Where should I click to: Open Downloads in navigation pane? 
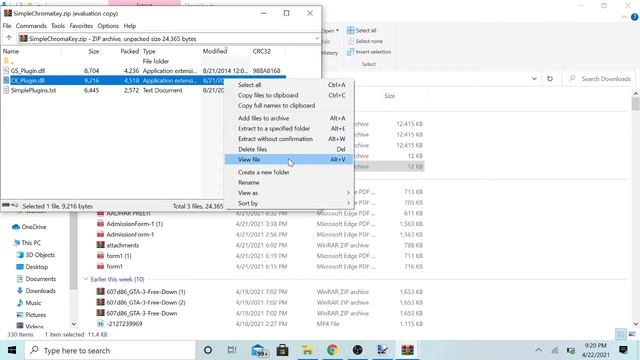coord(36,291)
